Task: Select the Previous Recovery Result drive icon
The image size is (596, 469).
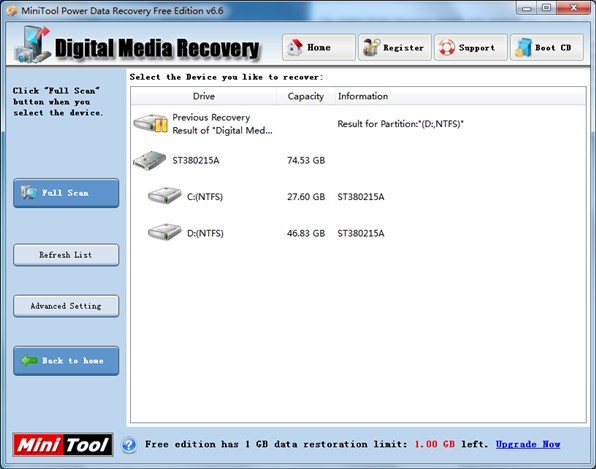Action: [x=151, y=123]
